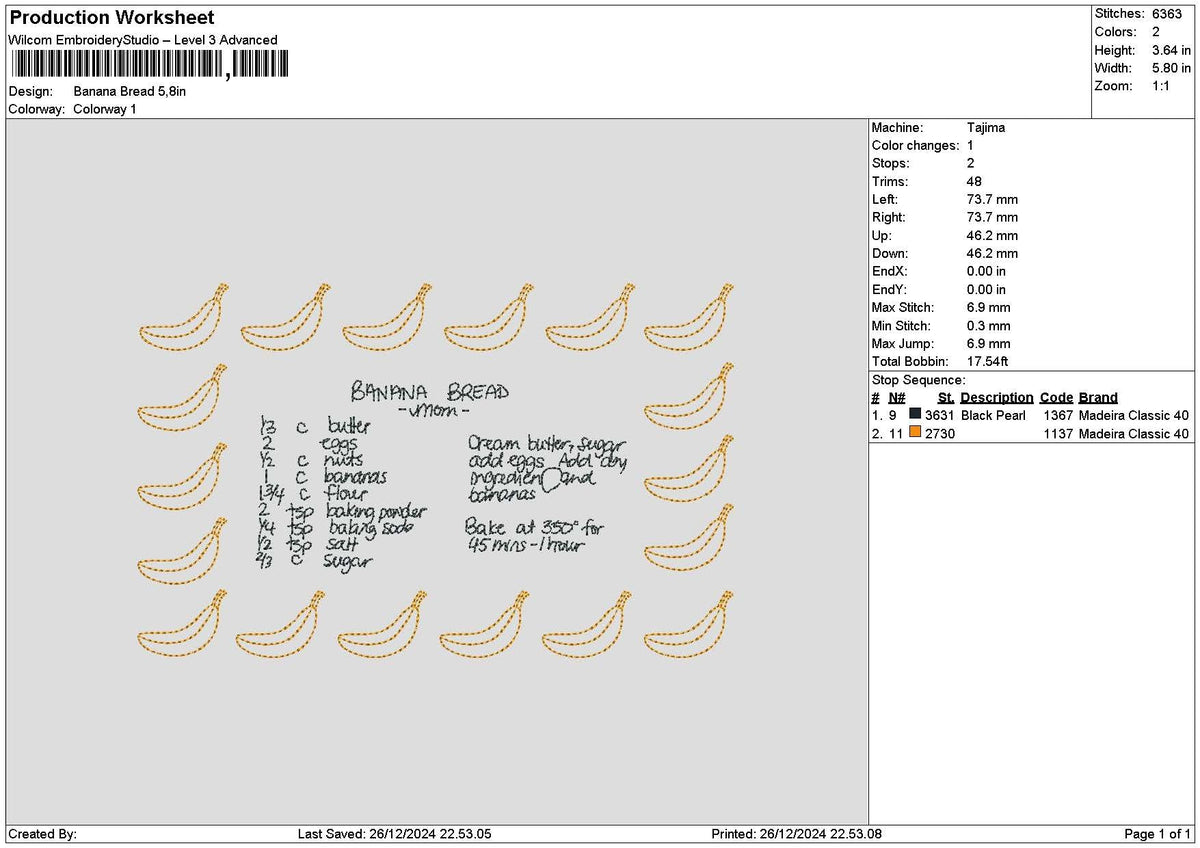Click the orange 2730 thread swatch

pos(916,432)
